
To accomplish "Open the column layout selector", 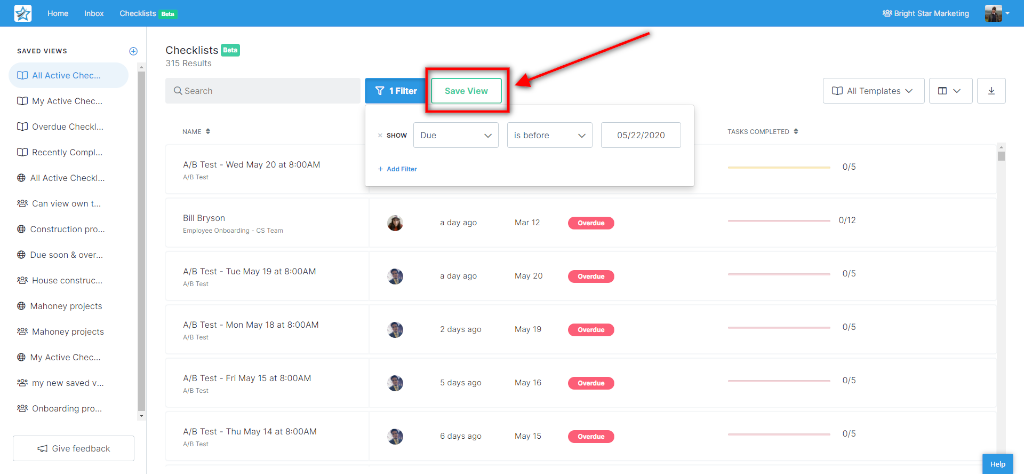I will tap(951, 91).
